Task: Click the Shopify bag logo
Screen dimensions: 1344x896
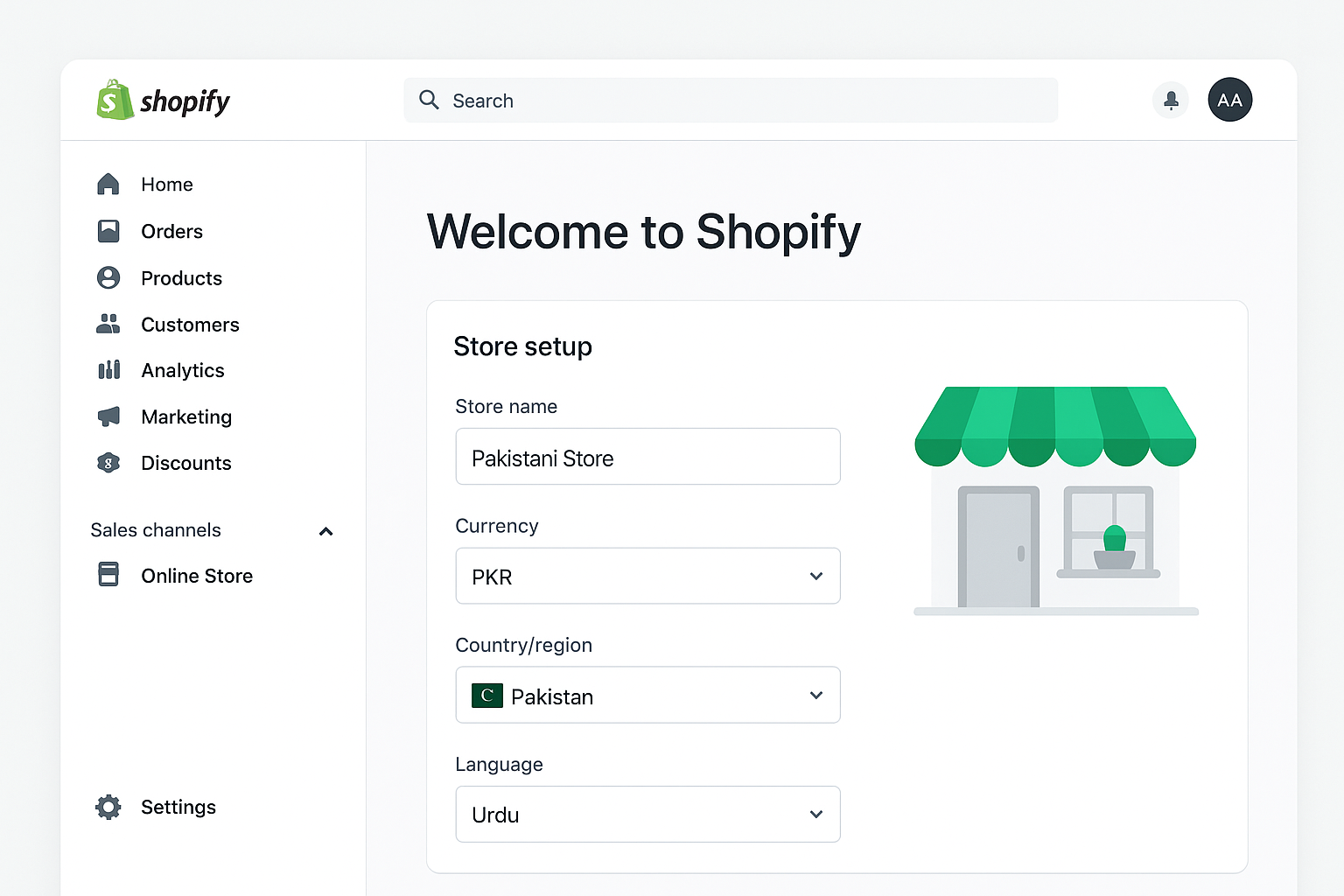Action: click(115, 100)
